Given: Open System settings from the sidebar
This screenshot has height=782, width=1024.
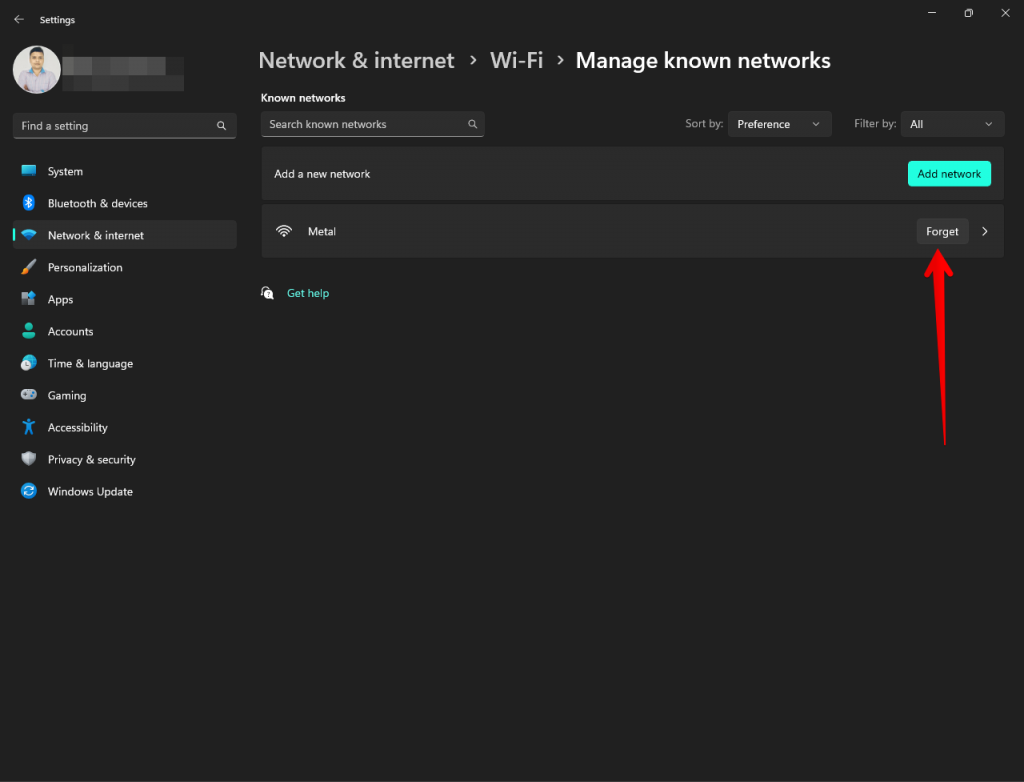Looking at the screenshot, I should click(x=125, y=171).
